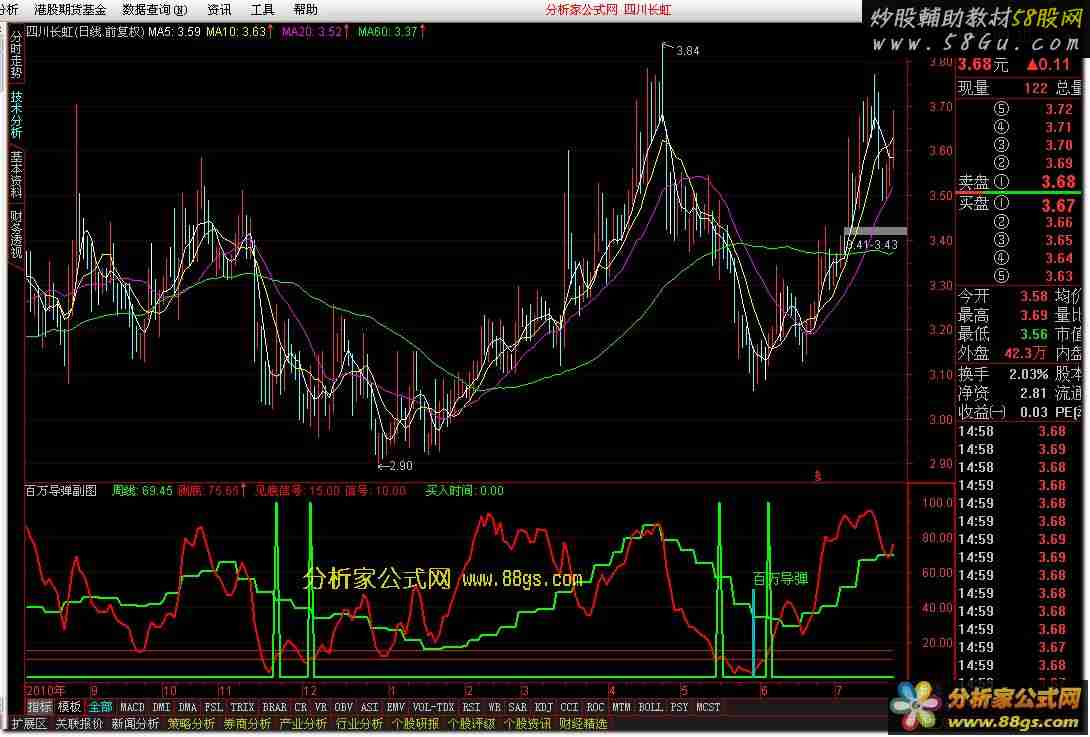Screen dimensions: 1090x737
Task: Switch to the FSL indicator
Action: coord(214,707)
